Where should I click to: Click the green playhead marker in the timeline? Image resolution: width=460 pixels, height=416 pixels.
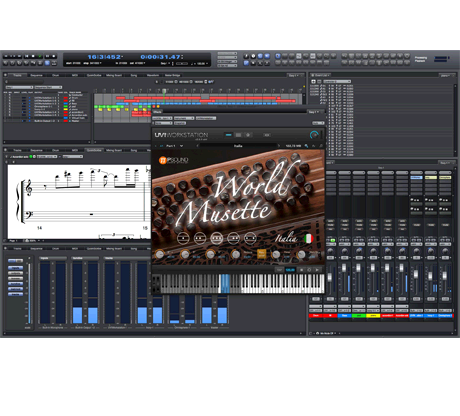pyautogui.click(x=164, y=91)
